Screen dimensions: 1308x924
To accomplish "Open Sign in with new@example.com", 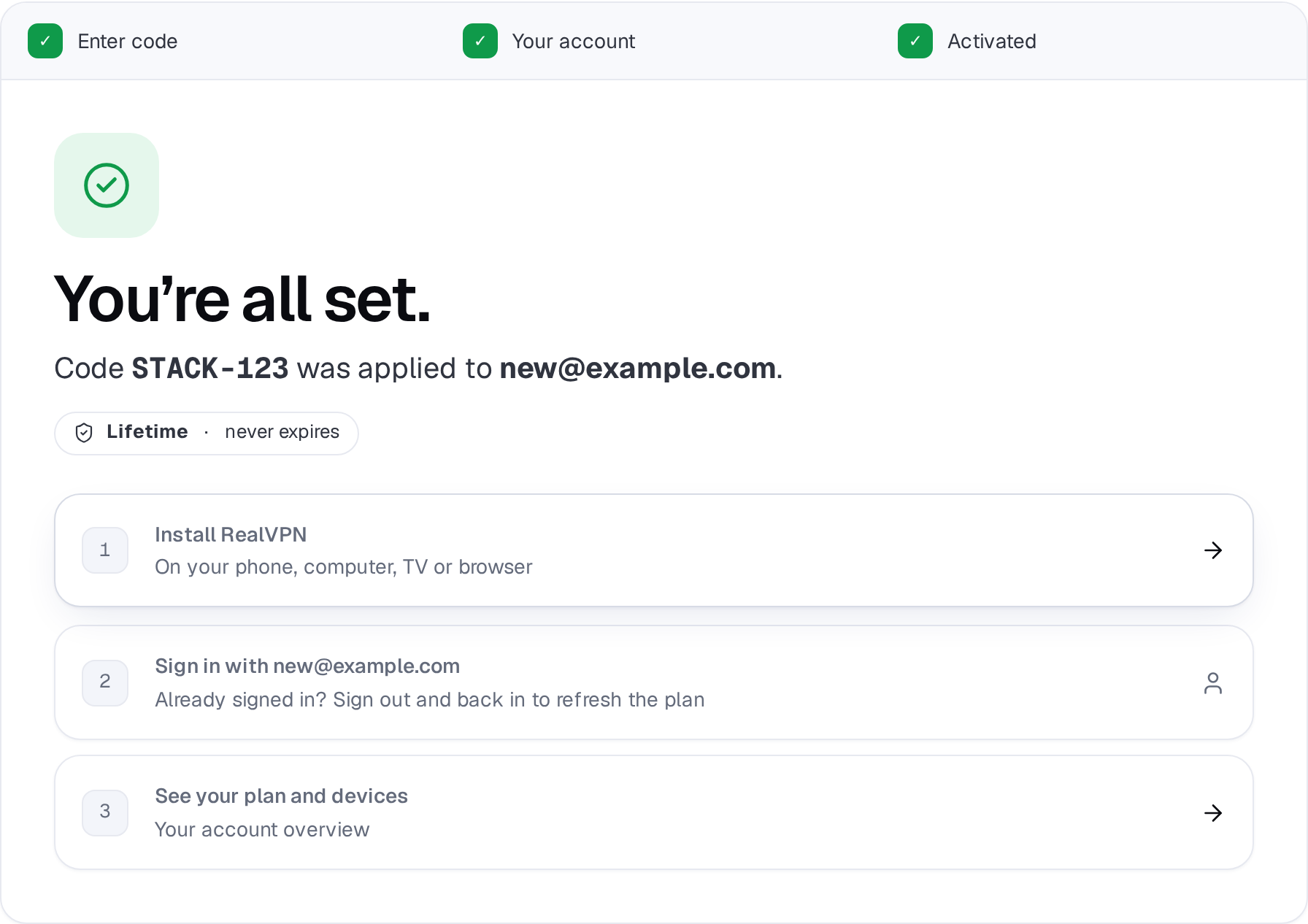I will (x=654, y=683).
